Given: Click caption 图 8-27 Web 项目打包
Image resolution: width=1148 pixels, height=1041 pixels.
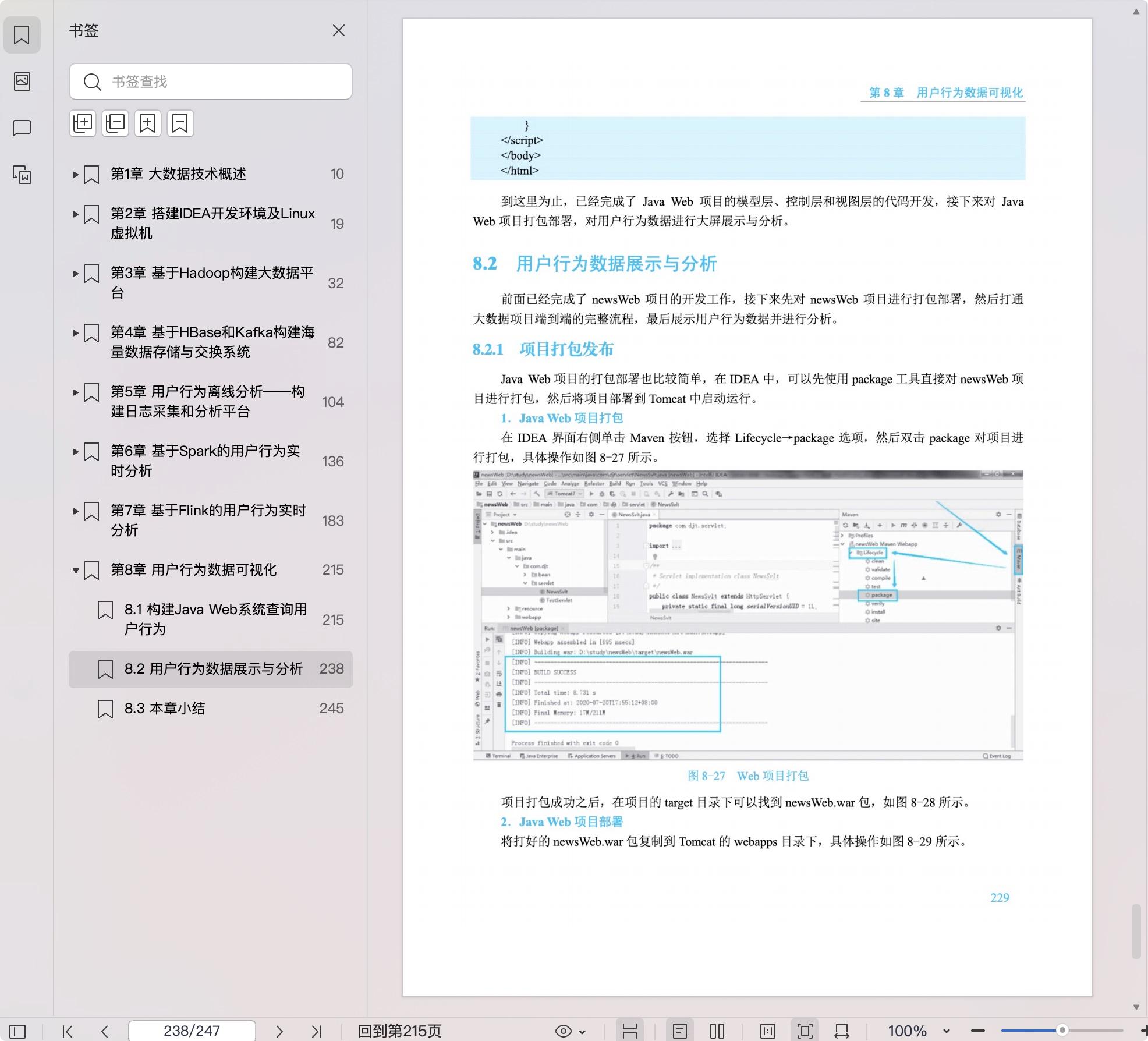Looking at the screenshot, I should tap(748, 776).
